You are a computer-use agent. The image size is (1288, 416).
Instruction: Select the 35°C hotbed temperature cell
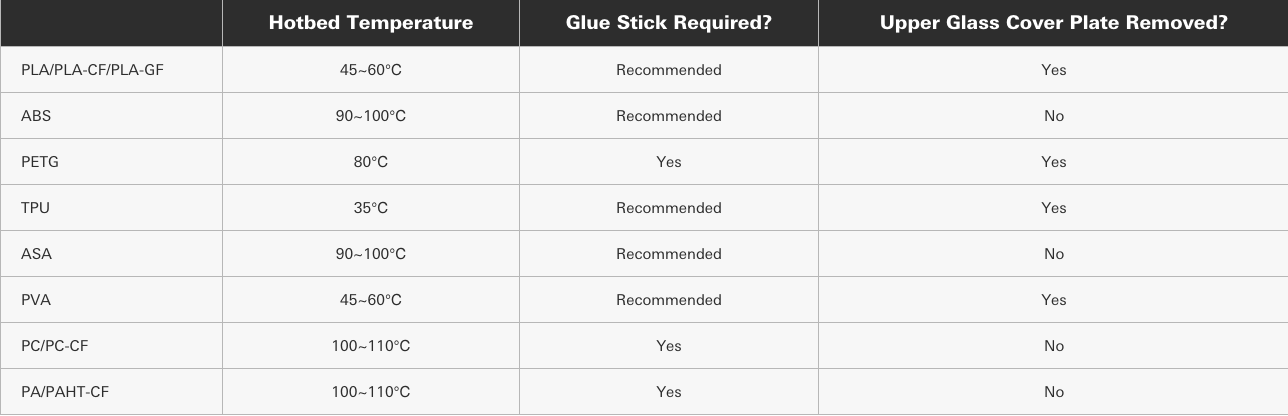point(370,208)
